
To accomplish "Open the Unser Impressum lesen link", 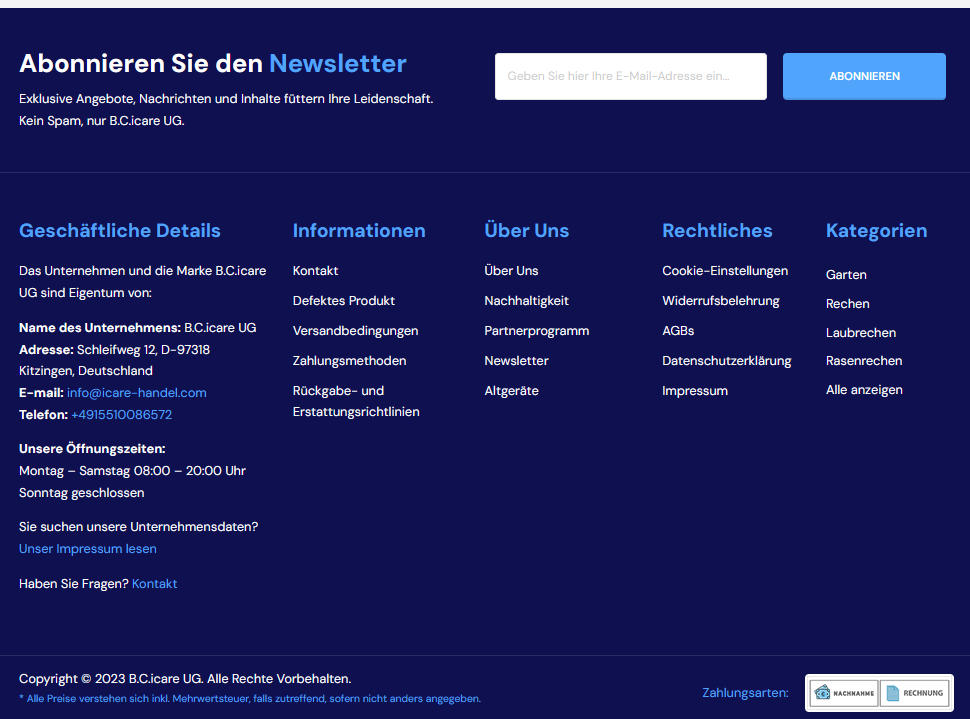I will click(x=88, y=549).
